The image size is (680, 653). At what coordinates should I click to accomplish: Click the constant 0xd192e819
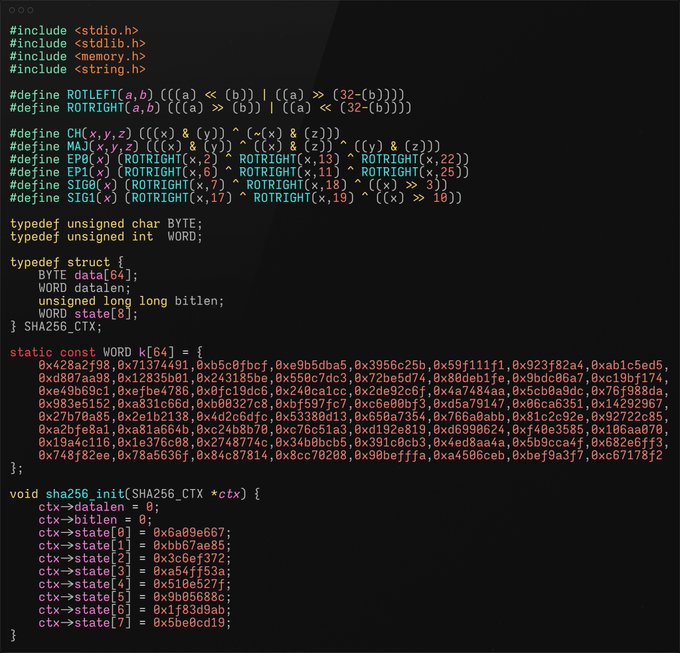click(x=390, y=430)
